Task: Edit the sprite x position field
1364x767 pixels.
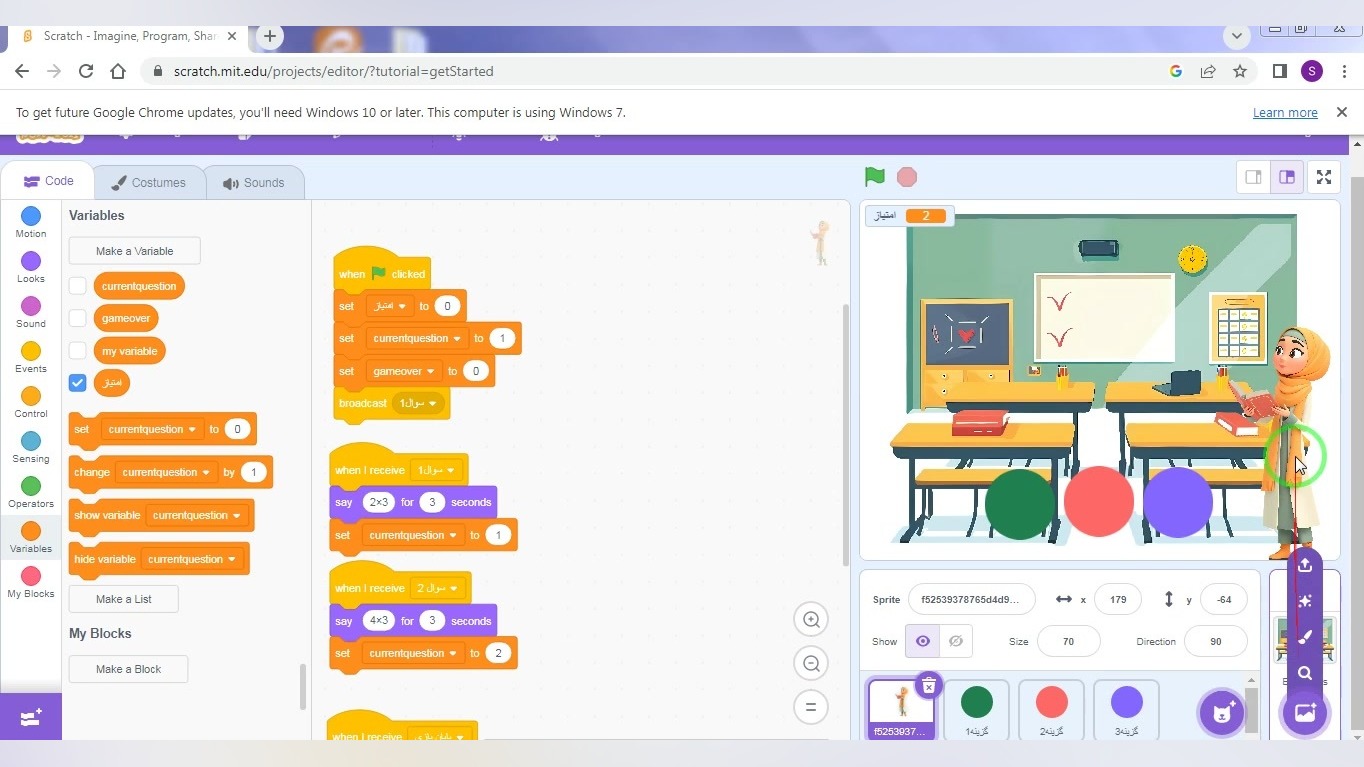Action: coord(1118,600)
